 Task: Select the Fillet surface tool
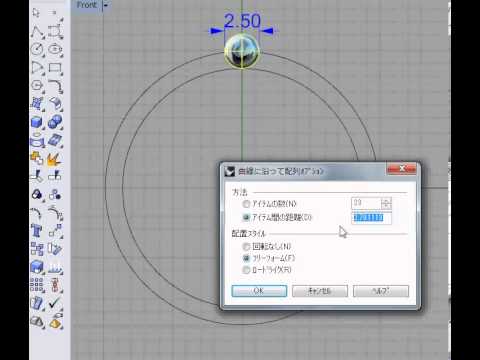(x=56, y=104)
